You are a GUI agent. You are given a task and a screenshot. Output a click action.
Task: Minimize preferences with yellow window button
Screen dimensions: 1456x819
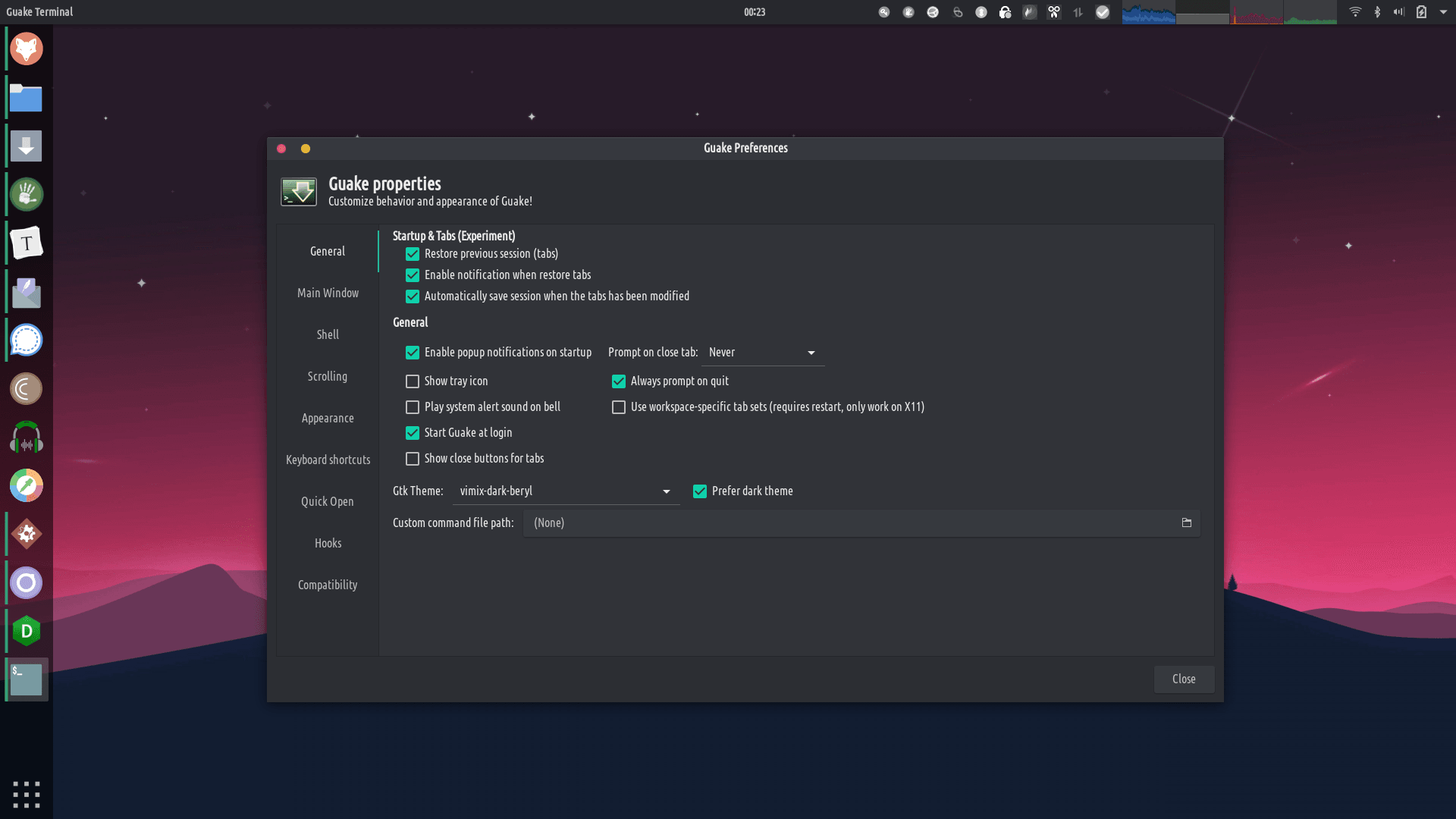[306, 149]
